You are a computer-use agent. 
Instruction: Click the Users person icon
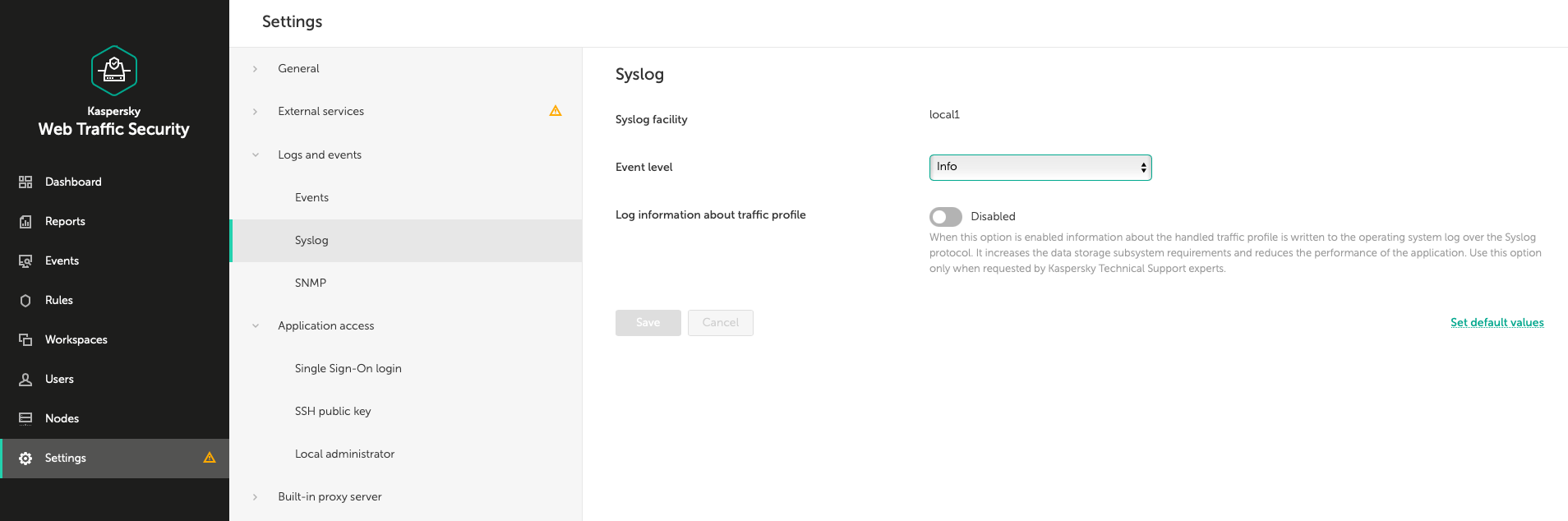pyautogui.click(x=25, y=379)
